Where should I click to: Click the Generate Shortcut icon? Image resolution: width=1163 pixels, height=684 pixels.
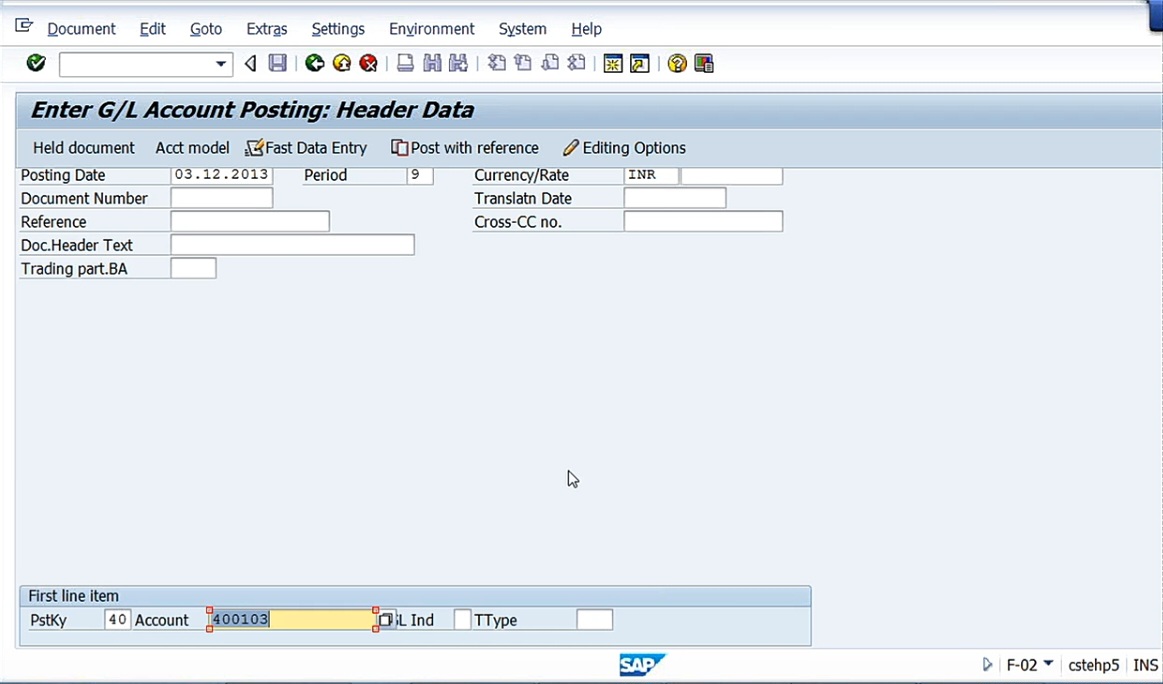click(639, 63)
